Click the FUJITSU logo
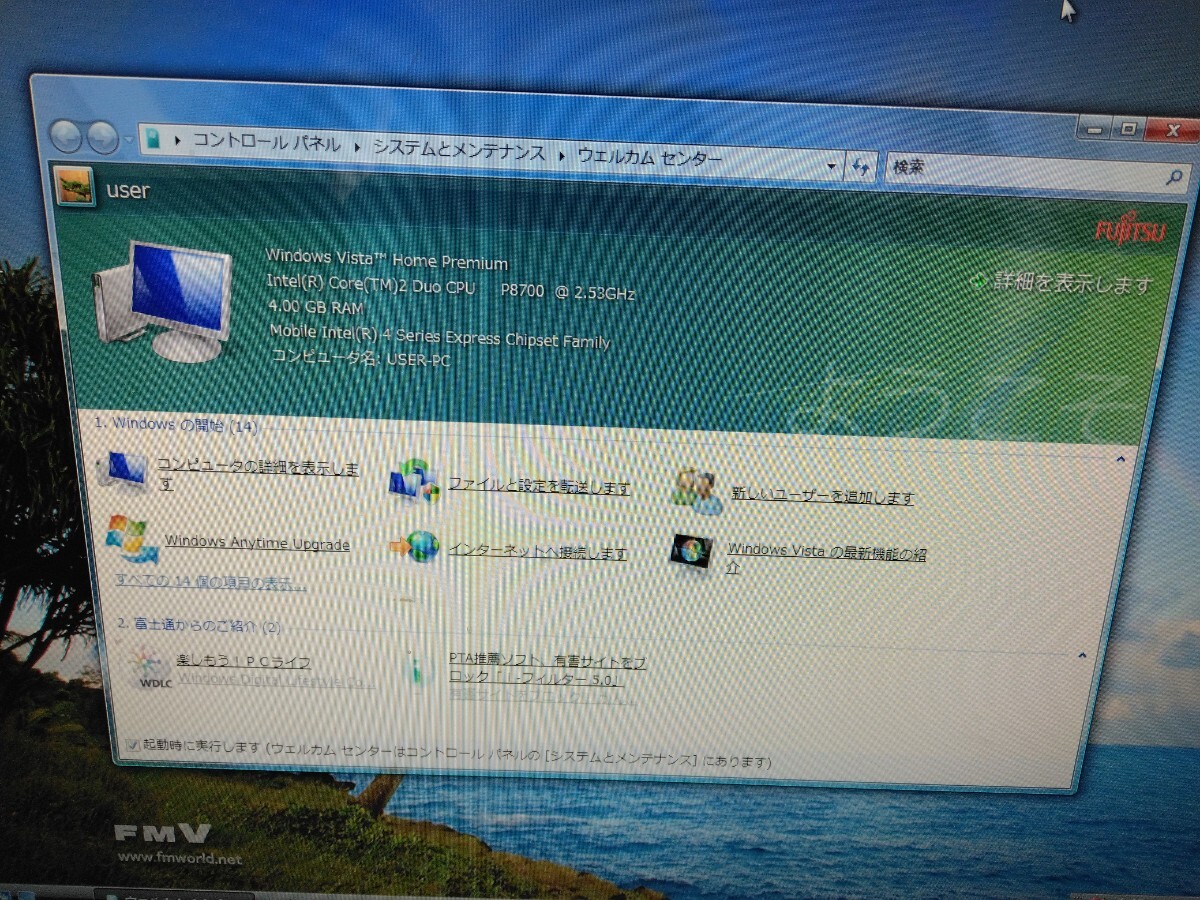The image size is (1200, 900). tap(1130, 231)
